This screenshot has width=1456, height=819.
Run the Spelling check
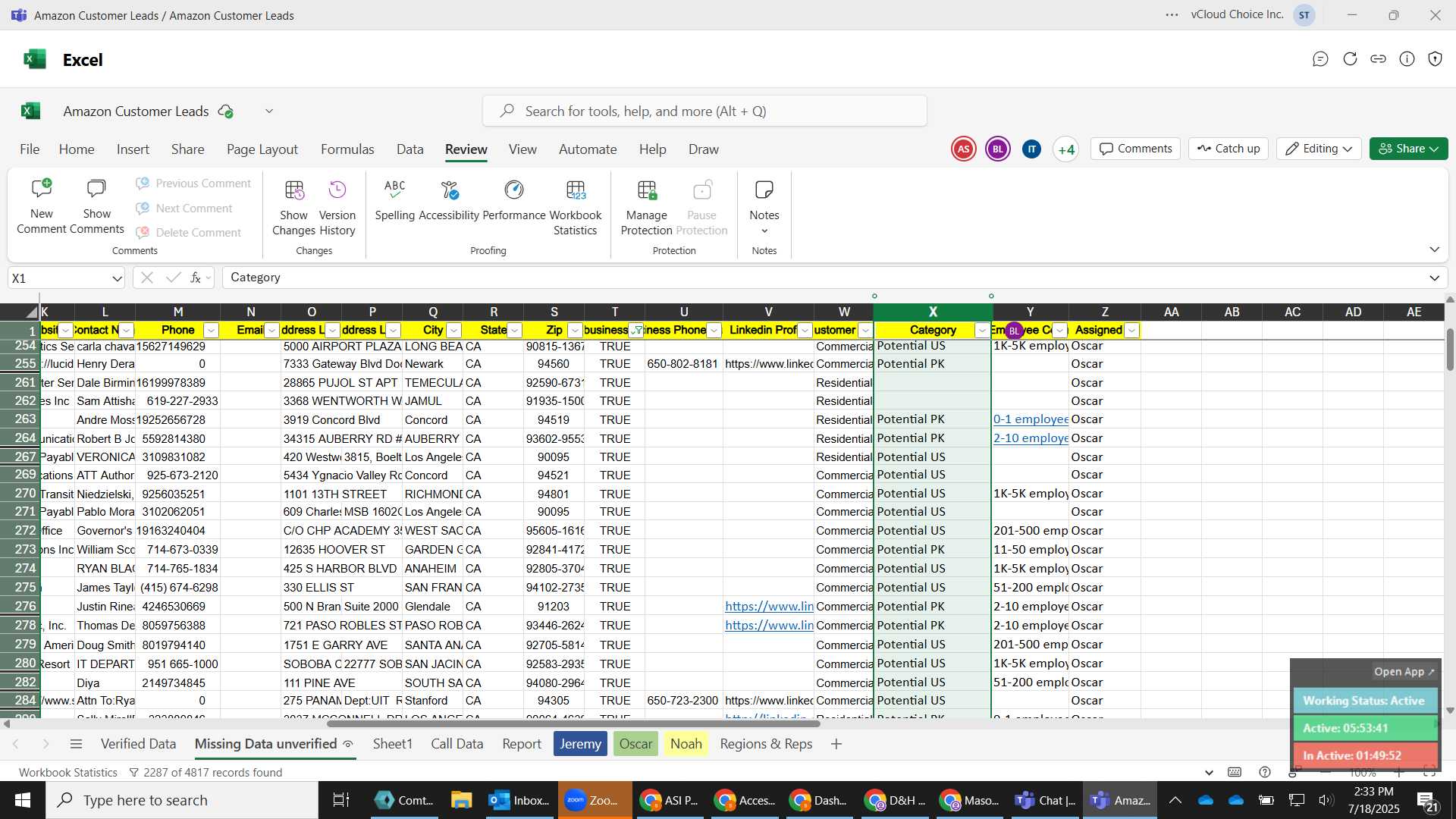[x=394, y=200]
